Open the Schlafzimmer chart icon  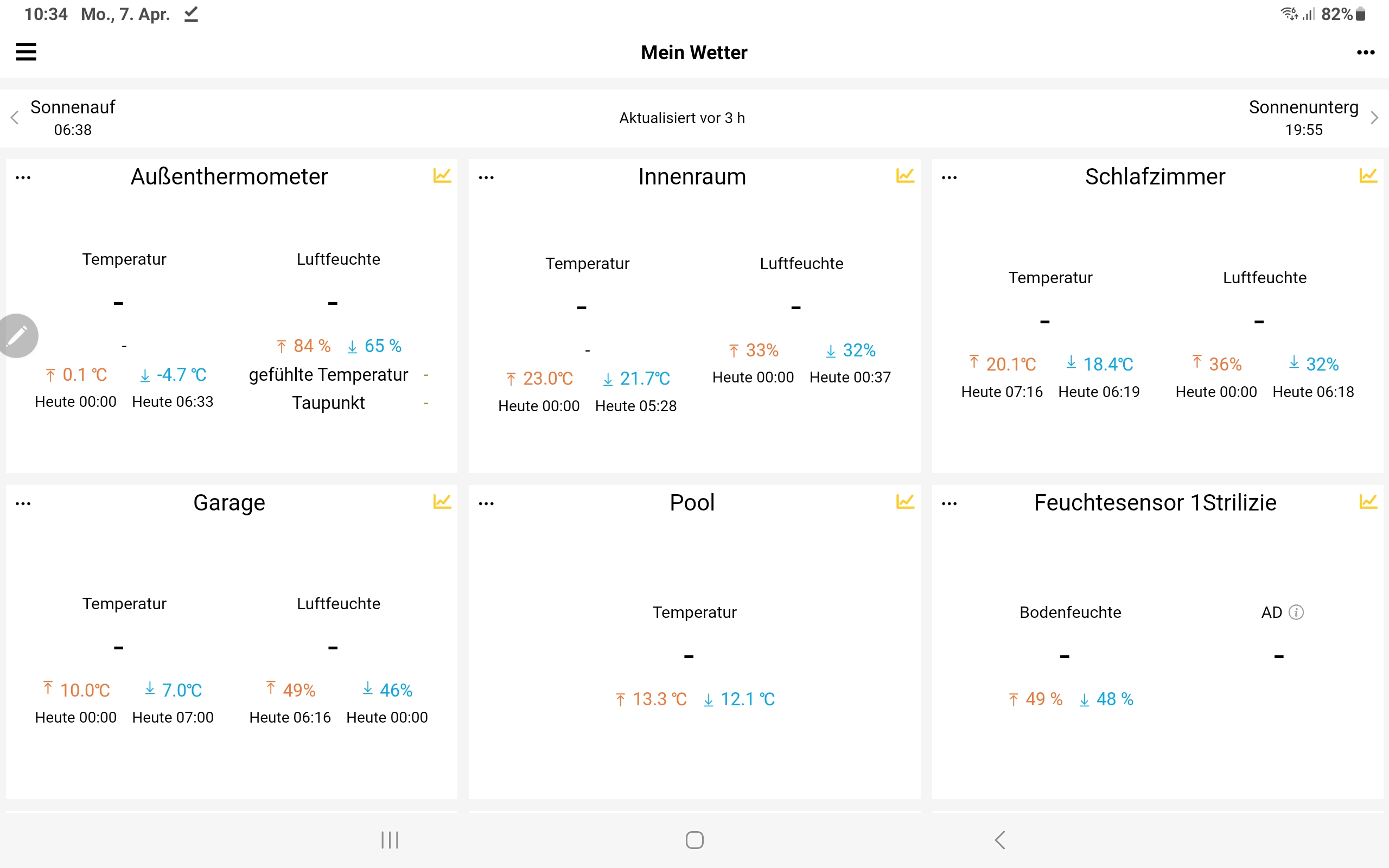pyautogui.click(x=1368, y=176)
